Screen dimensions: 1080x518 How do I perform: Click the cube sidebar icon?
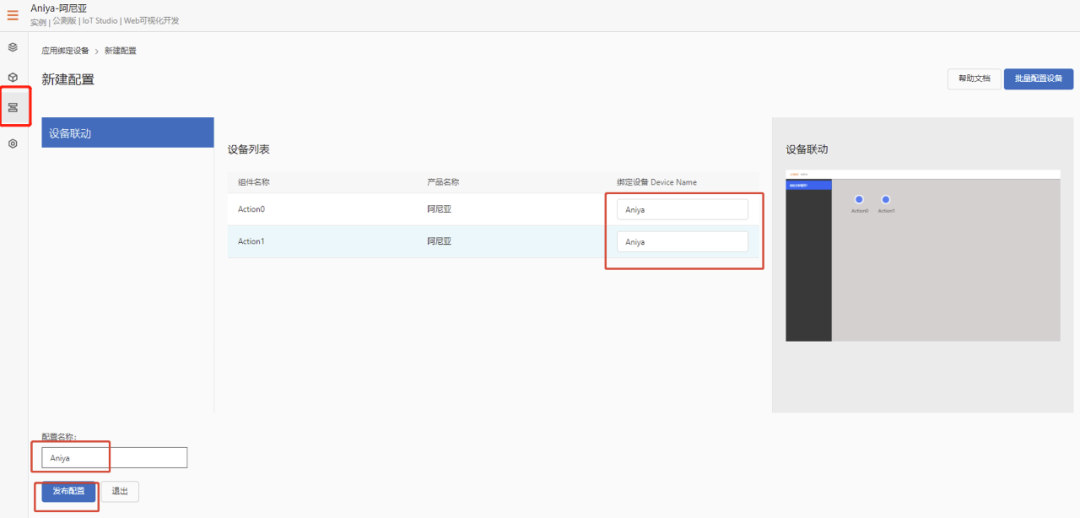pyautogui.click(x=12, y=77)
